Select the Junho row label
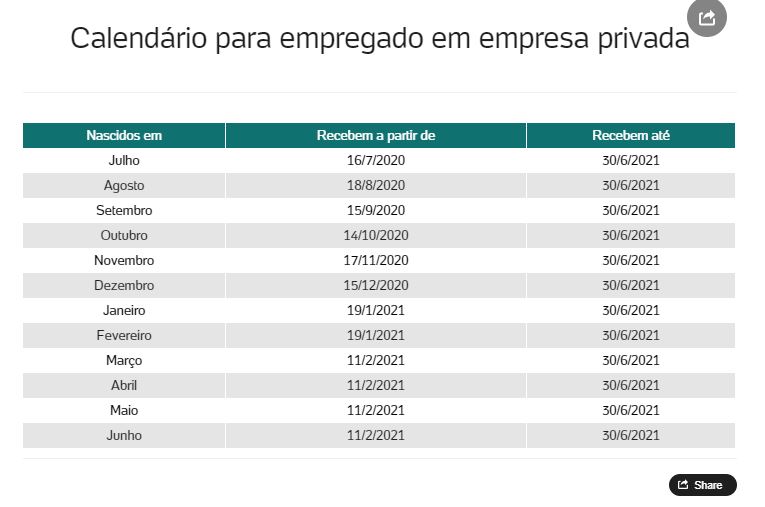The height and width of the screenshot is (507, 765). 124,435
